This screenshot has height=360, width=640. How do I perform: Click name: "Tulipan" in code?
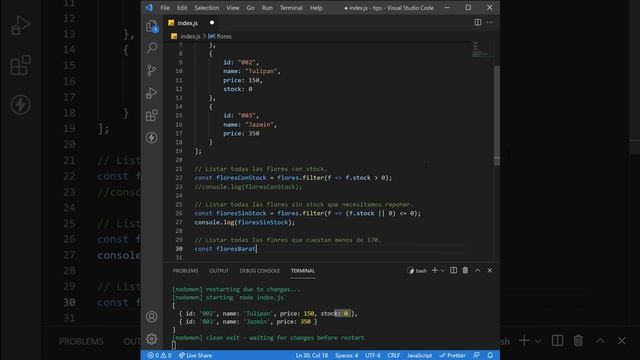tap(252, 71)
